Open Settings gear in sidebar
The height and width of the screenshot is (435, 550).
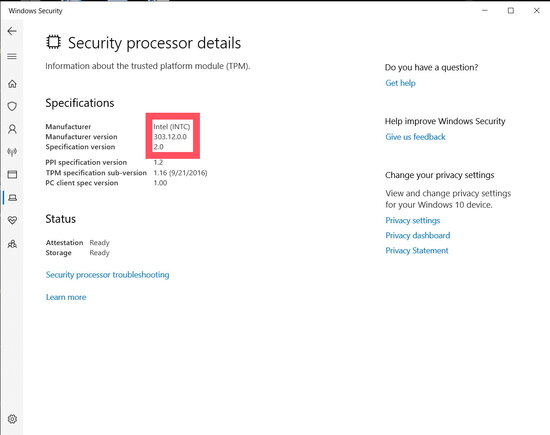[x=12, y=419]
